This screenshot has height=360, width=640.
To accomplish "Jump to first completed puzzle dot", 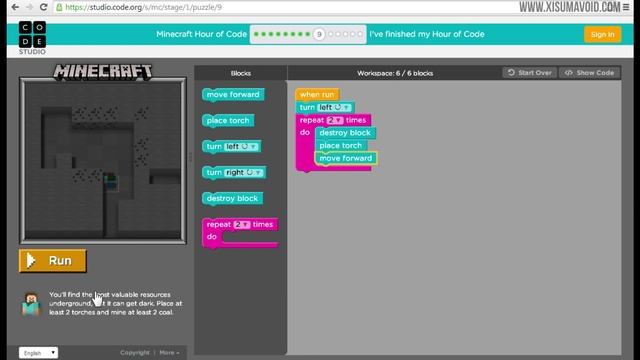I will 256,34.
